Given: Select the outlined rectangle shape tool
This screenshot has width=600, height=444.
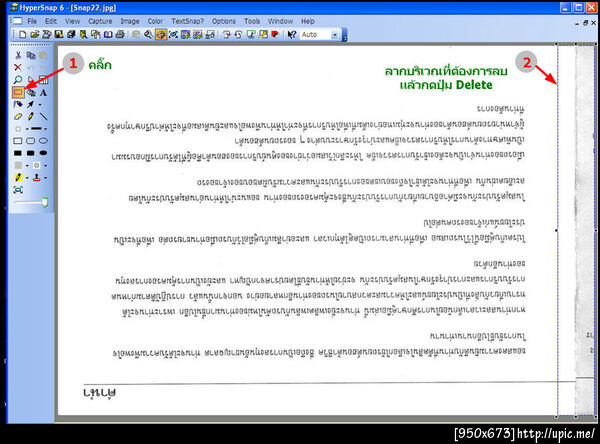Looking at the screenshot, I should pos(18,141).
